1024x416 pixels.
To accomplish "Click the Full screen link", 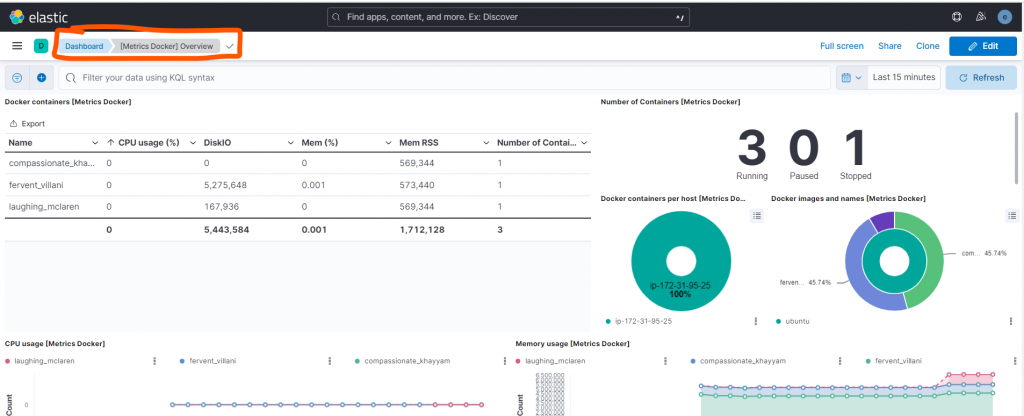I will click(x=841, y=46).
